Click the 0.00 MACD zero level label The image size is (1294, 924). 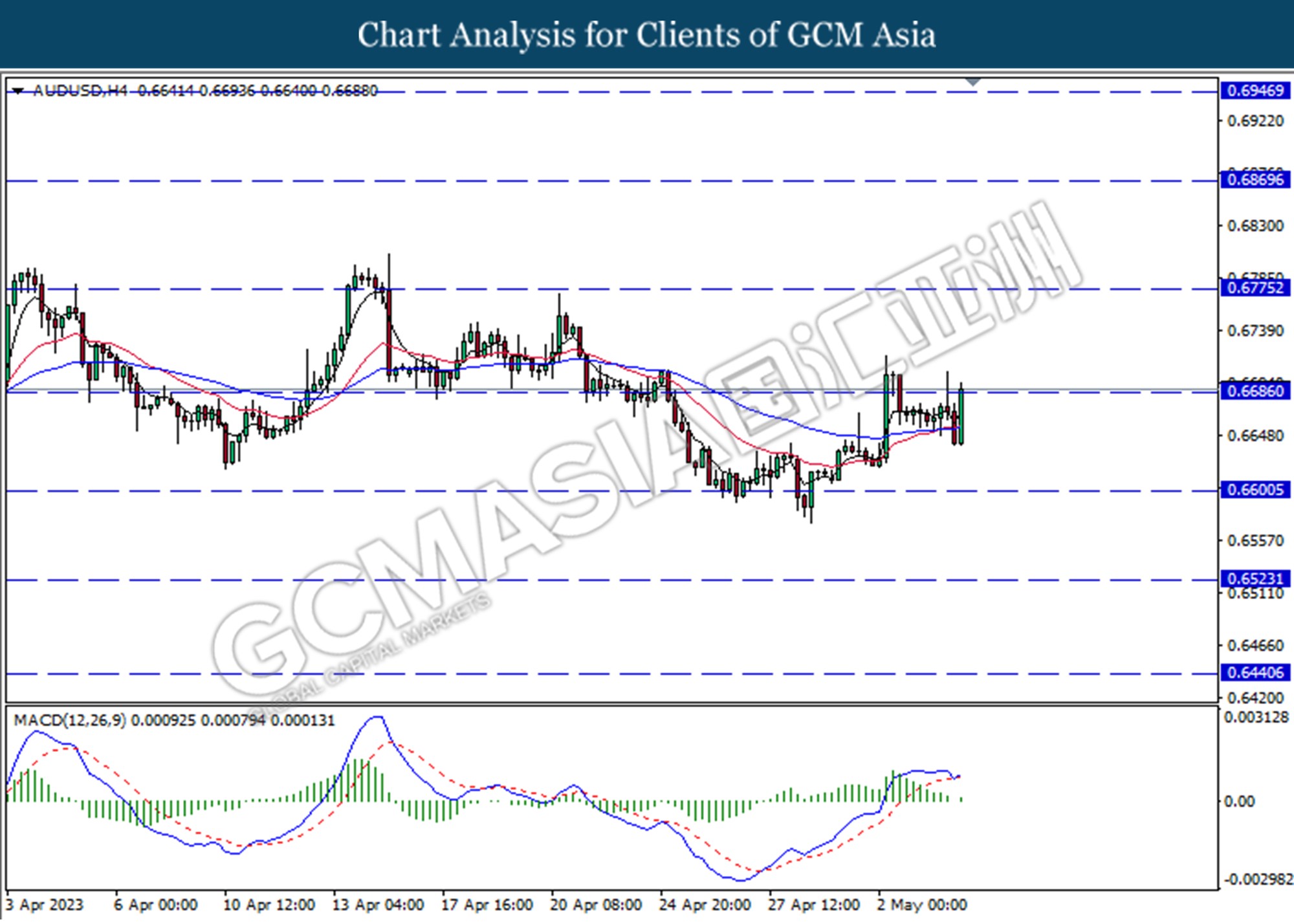coord(1240,801)
